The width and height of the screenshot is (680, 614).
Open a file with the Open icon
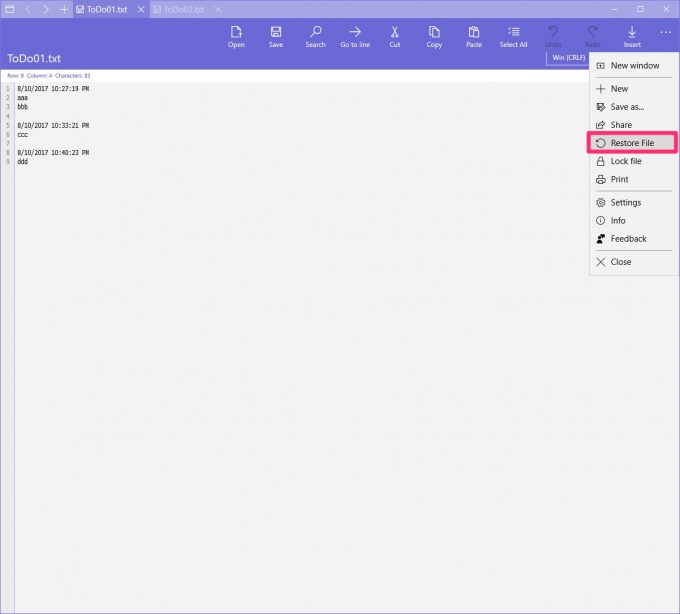coord(236,36)
